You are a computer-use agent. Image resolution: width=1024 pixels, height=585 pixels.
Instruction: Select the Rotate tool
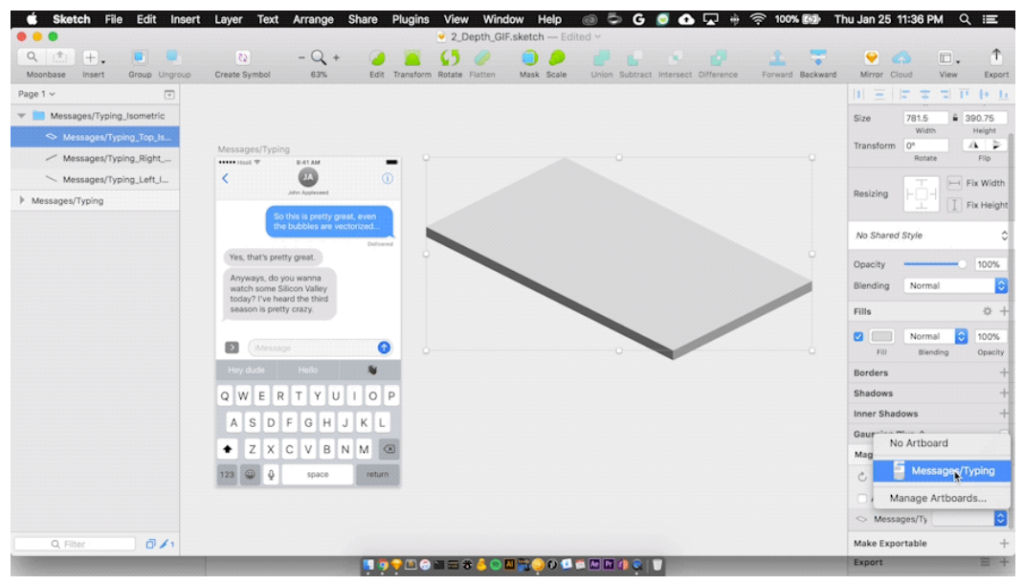coord(449,58)
